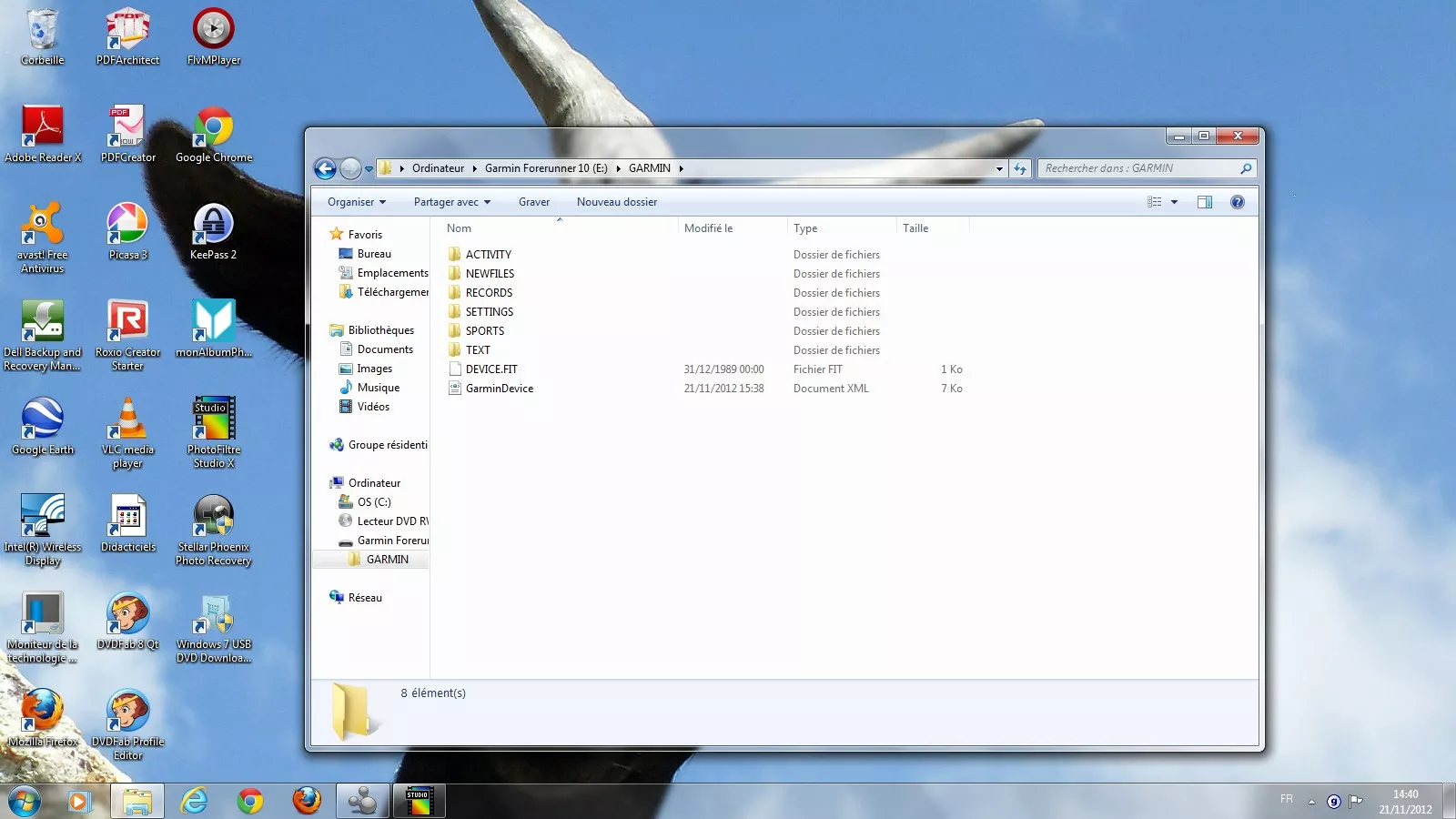Open Windows Explorer from the taskbar
Screen dimensions: 1456x819
click(x=137, y=802)
